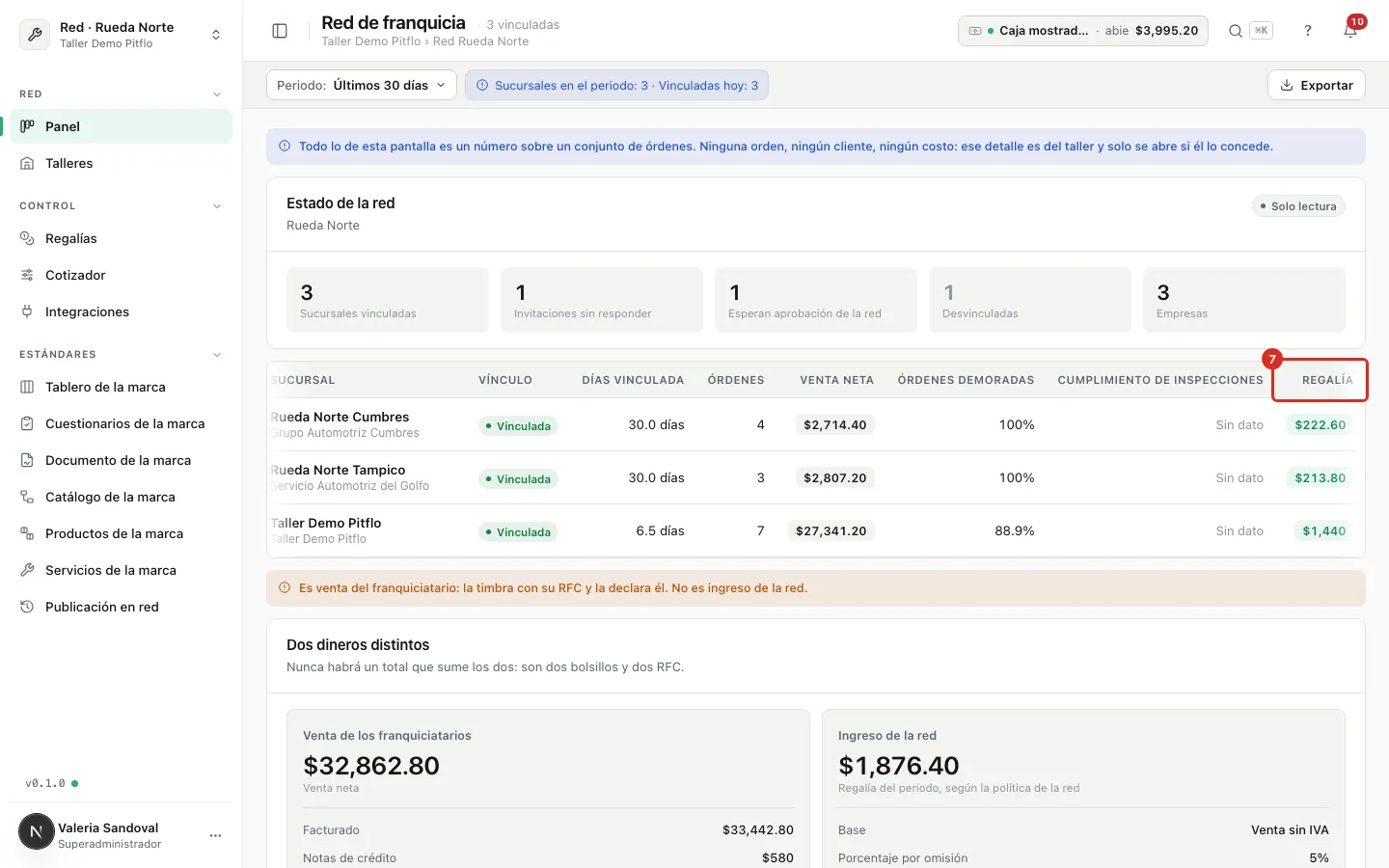Image resolution: width=1389 pixels, height=868 pixels.
Task: Click the wrench logo of Red Rueda Norte
Action: [x=36, y=35]
